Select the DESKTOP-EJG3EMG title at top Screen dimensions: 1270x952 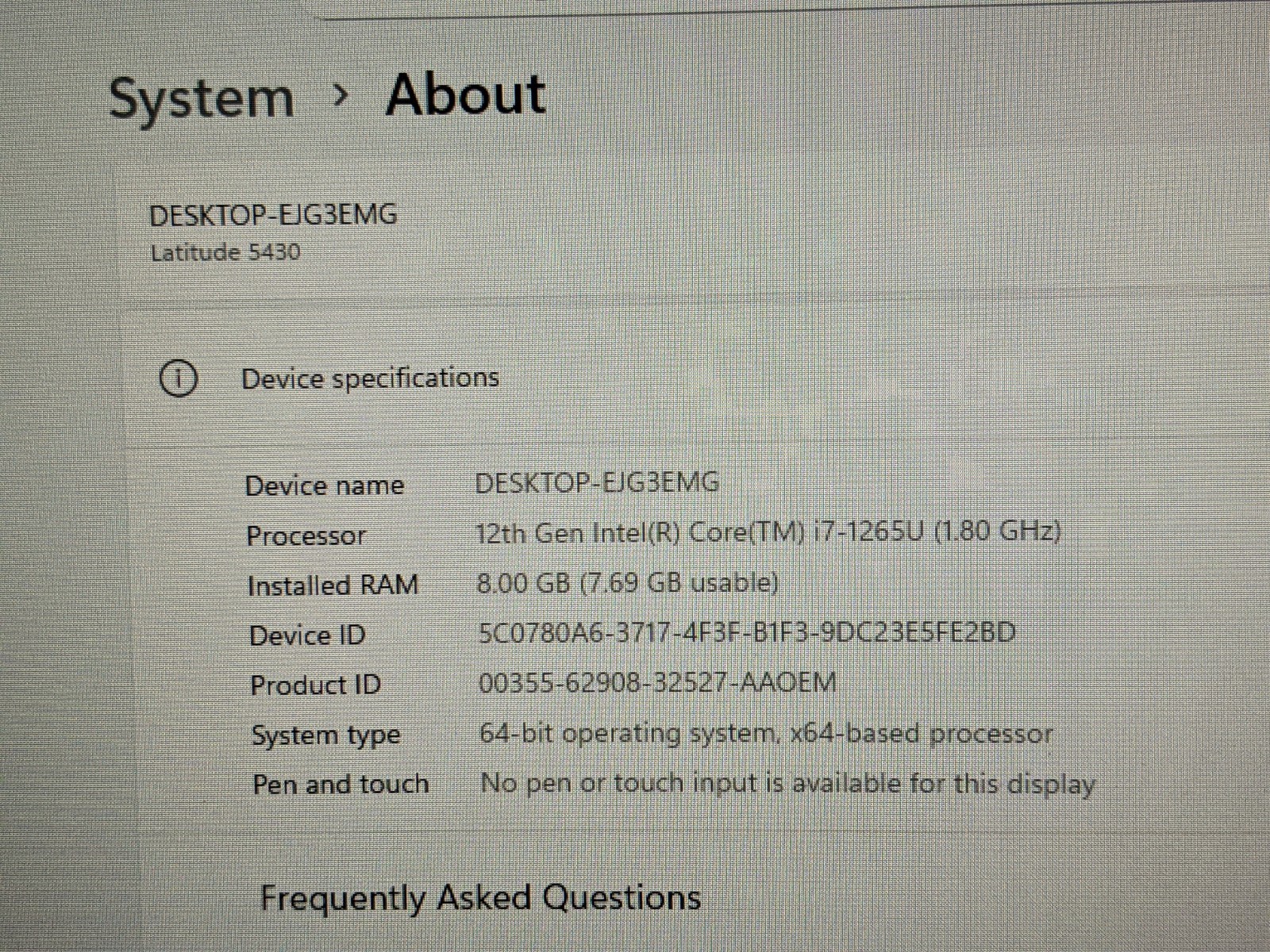[274, 215]
